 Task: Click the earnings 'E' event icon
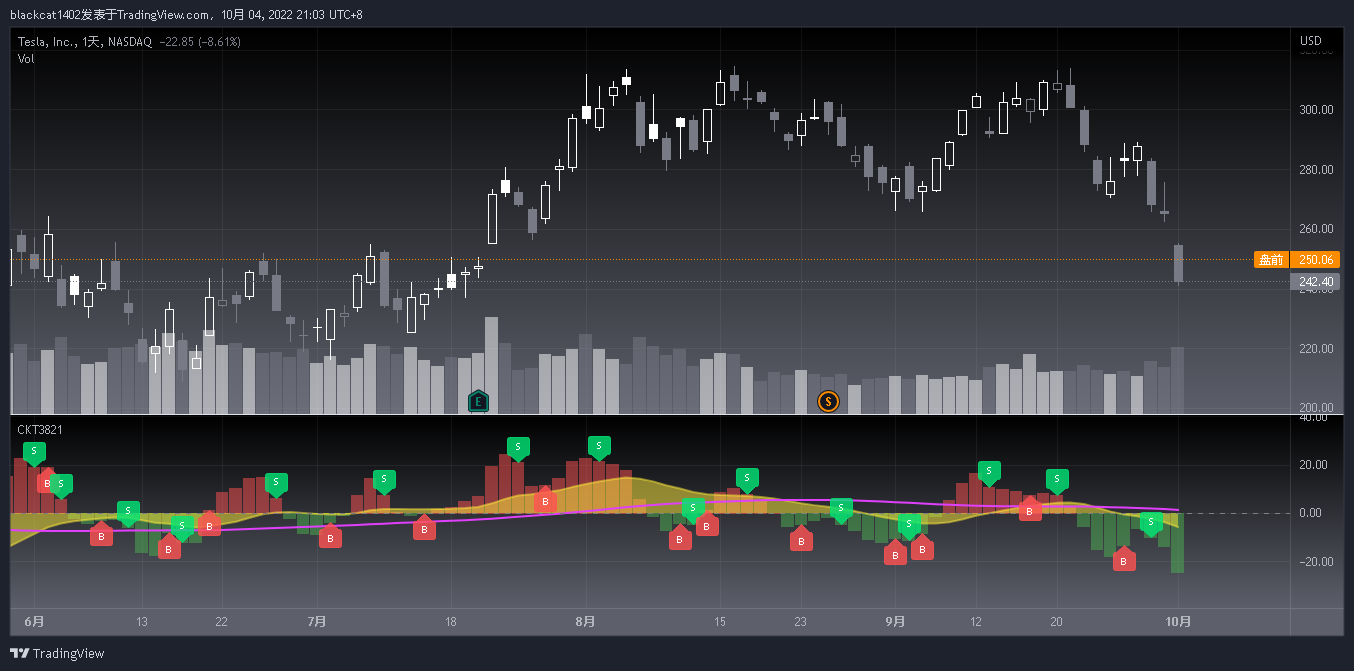[478, 402]
